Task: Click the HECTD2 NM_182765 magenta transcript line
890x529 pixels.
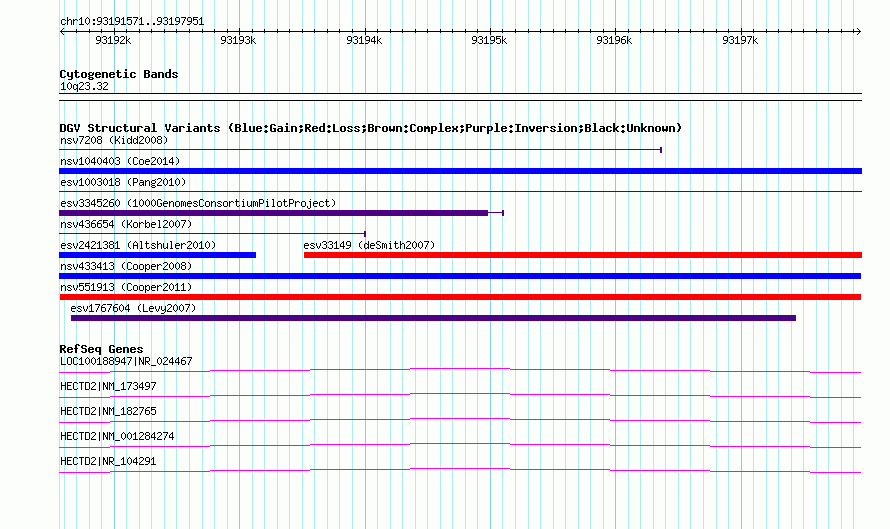Action: pos(460,421)
